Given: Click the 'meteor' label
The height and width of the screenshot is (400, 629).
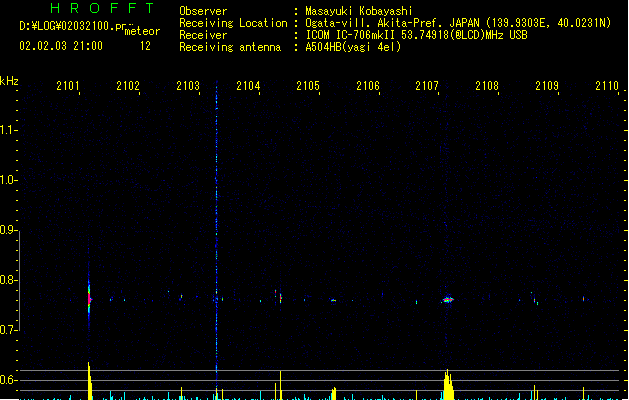Looking at the screenshot, I should (x=142, y=31).
